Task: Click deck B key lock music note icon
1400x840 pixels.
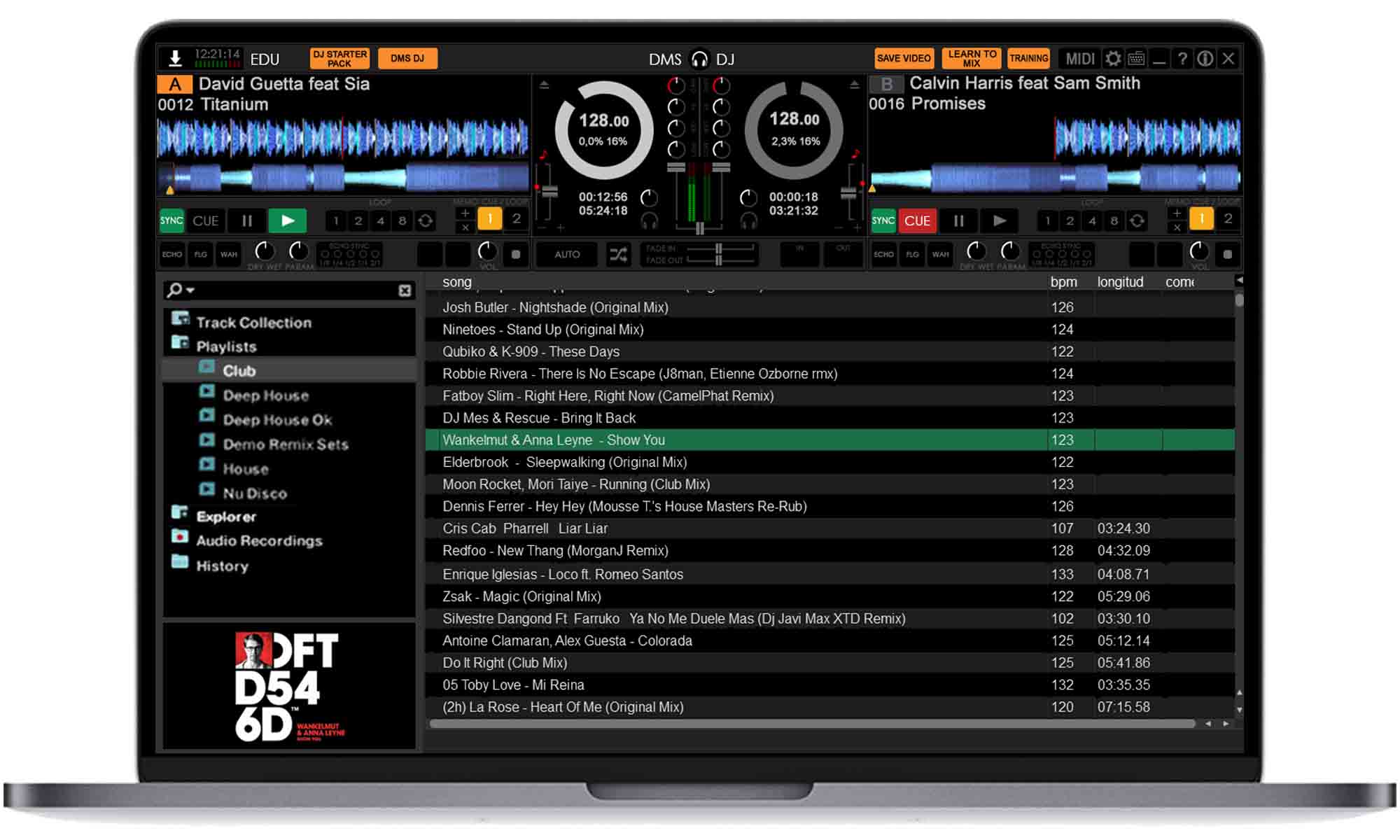Action: tap(855, 153)
